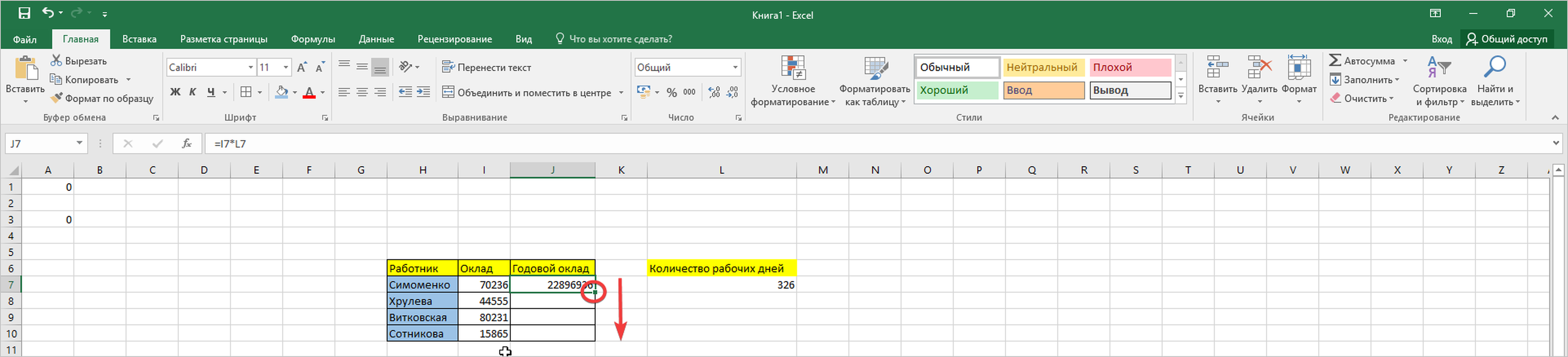Select cell L7 containing 326

(721, 285)
